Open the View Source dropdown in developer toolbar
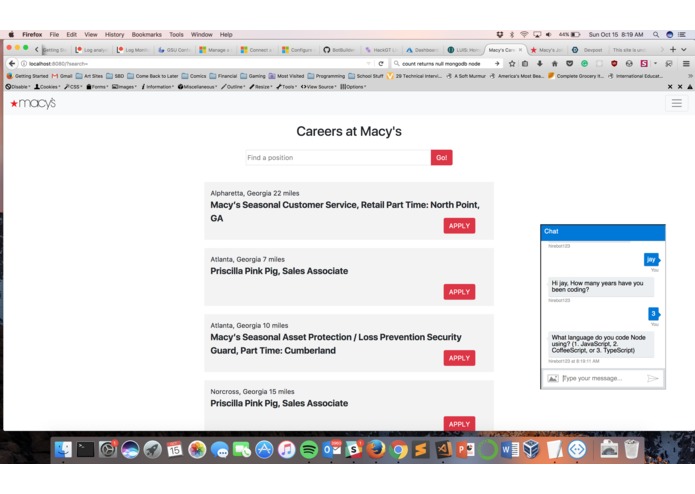This screenshot has width=695, height=494. click(x=319, y=87)
